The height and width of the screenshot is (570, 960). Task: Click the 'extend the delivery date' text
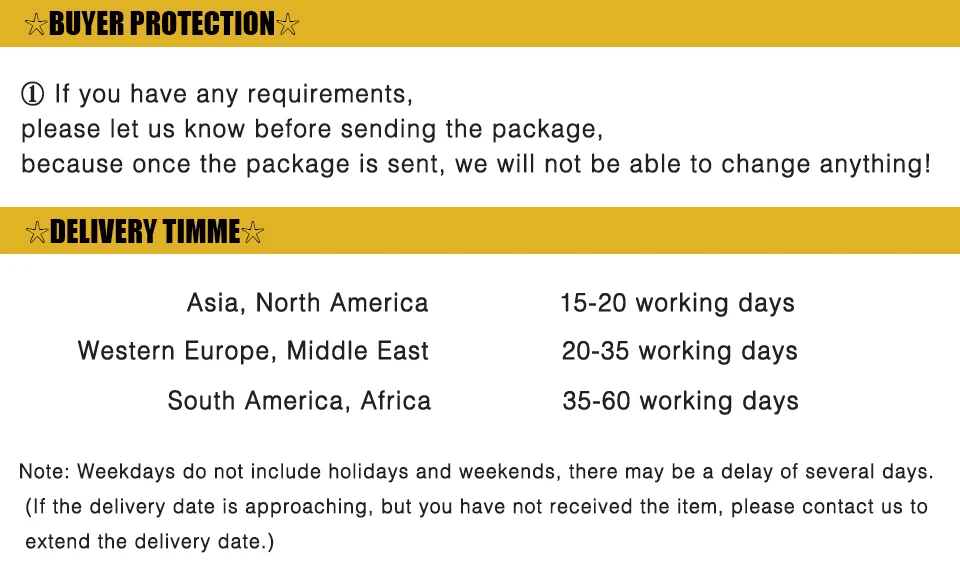coord(149,542)
